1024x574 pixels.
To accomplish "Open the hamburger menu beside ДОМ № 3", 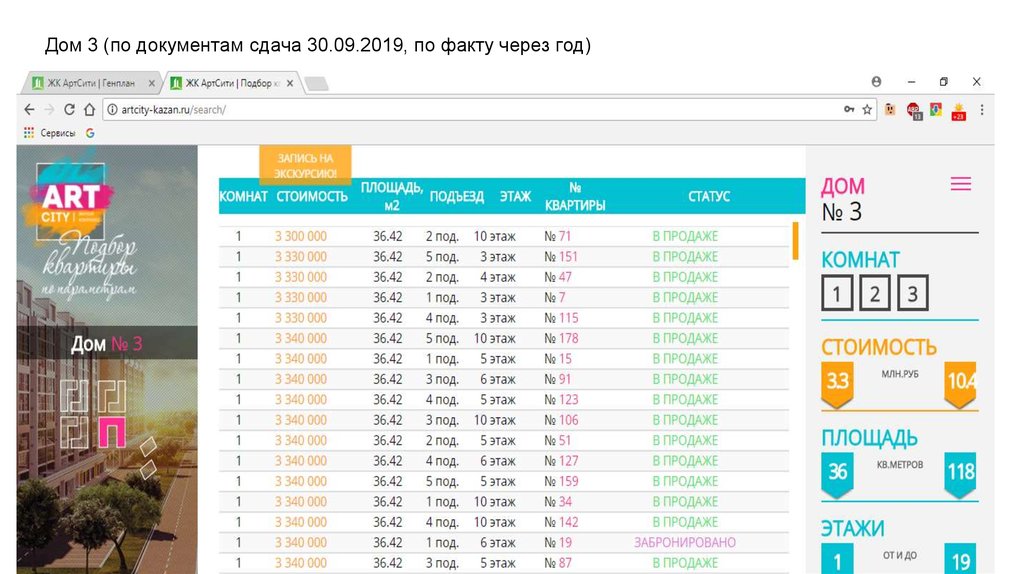I will click(x=960, y=184).
